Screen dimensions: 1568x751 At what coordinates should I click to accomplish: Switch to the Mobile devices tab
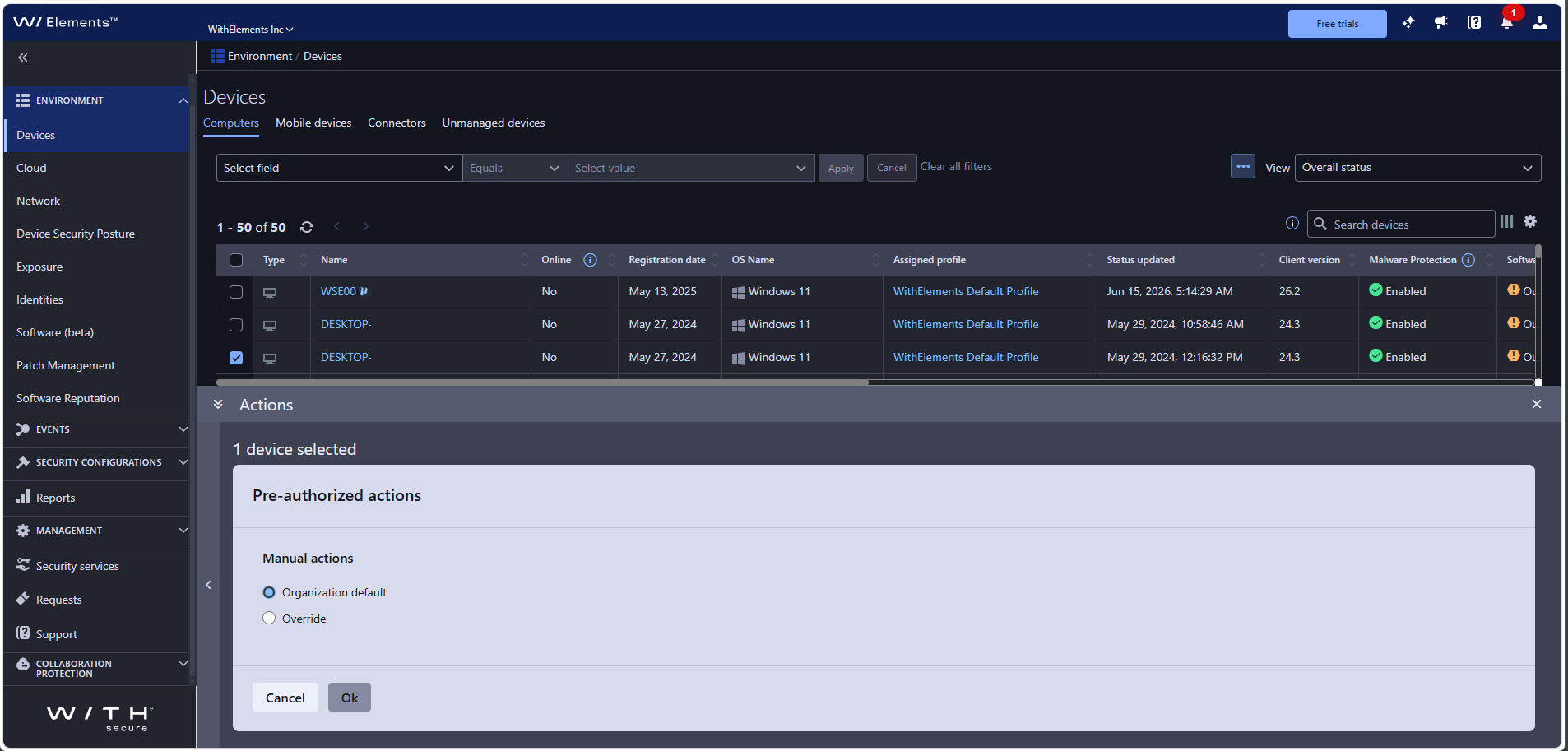313,123
